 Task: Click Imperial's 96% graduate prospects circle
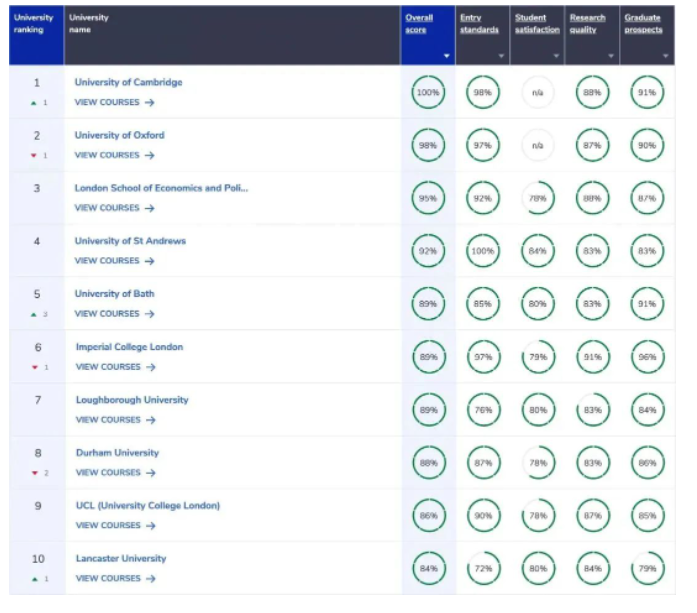pos(648,357)
